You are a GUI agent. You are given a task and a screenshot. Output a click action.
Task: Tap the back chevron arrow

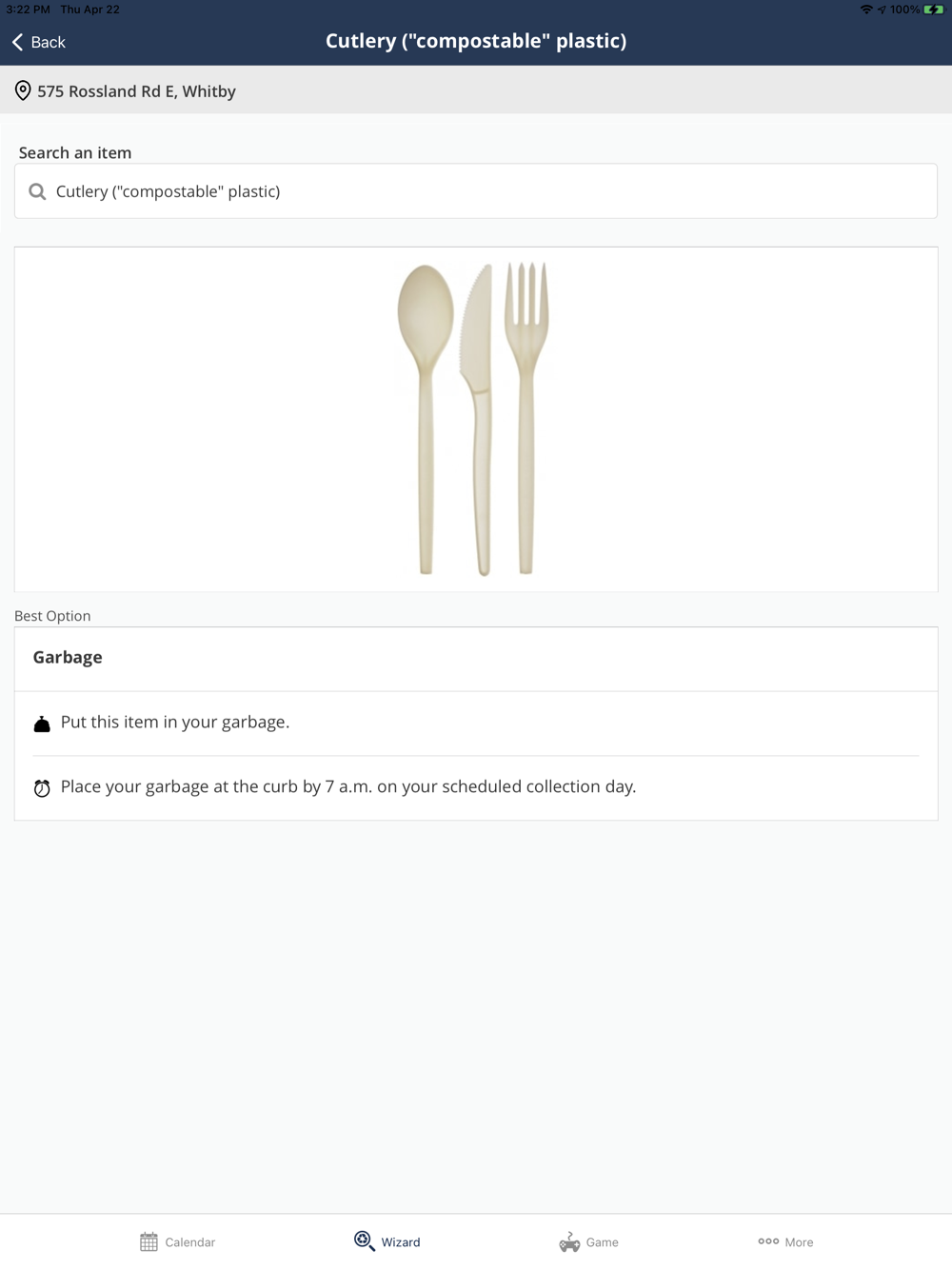click(x=17, y=42)
